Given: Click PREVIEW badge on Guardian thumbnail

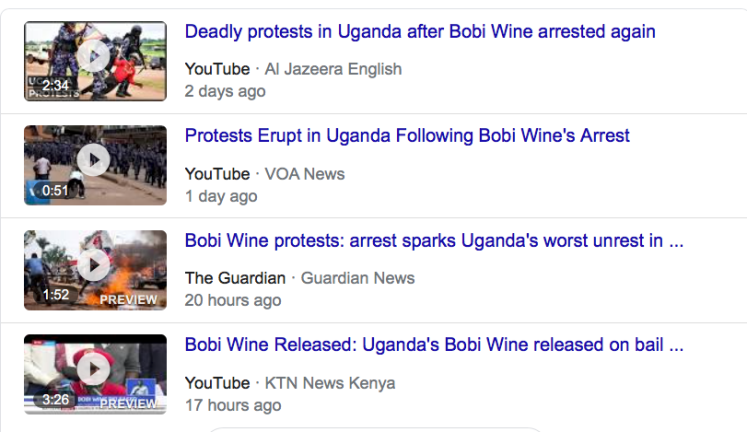Looking at the screenshot, I should click(129, 299).
